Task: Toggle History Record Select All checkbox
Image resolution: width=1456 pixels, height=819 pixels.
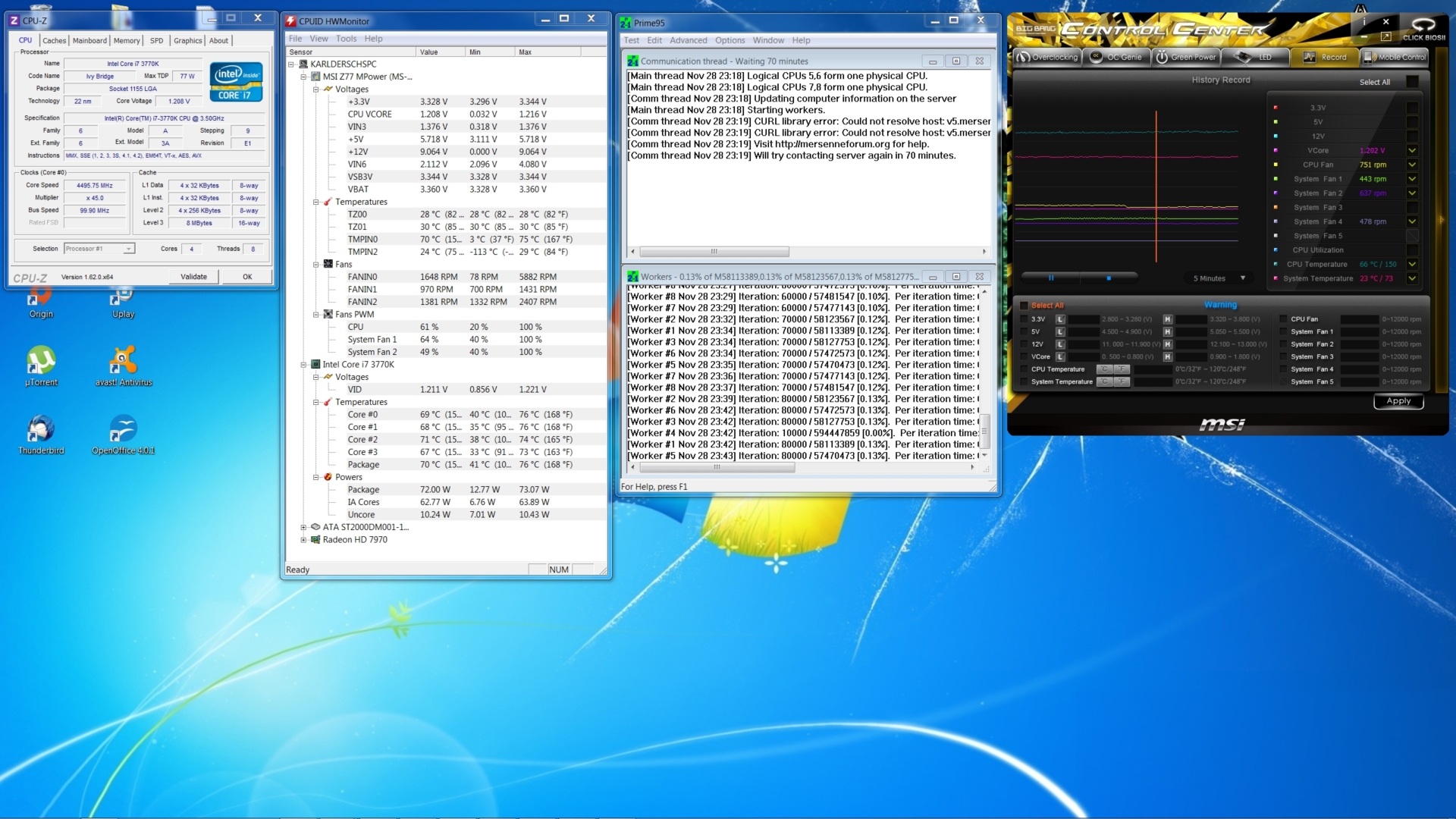Action: (1412, 82)
